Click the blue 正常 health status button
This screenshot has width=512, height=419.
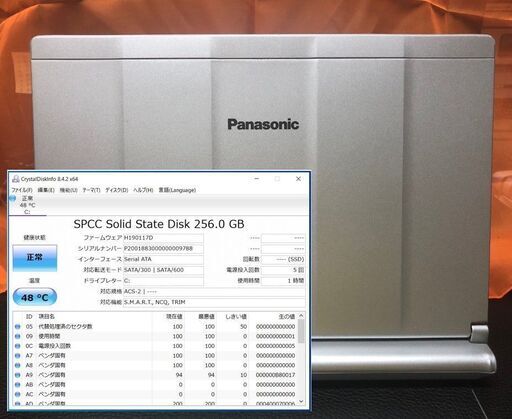coord(35,258)
